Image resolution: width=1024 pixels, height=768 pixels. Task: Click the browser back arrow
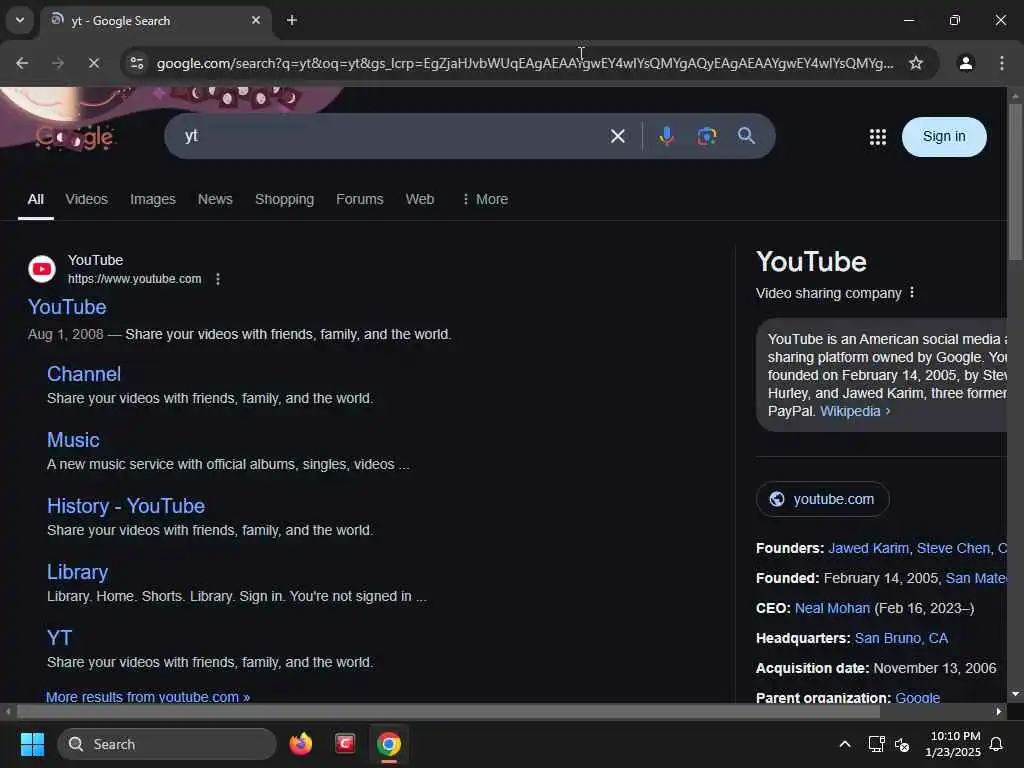pos(22,63)
